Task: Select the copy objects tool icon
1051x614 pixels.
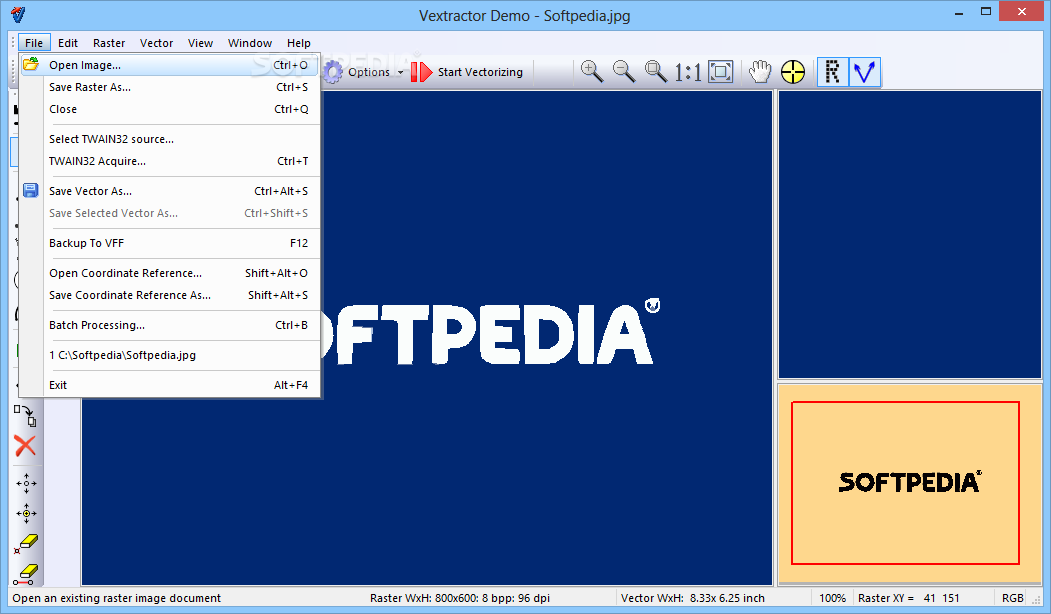Action: tap(25, 416)
